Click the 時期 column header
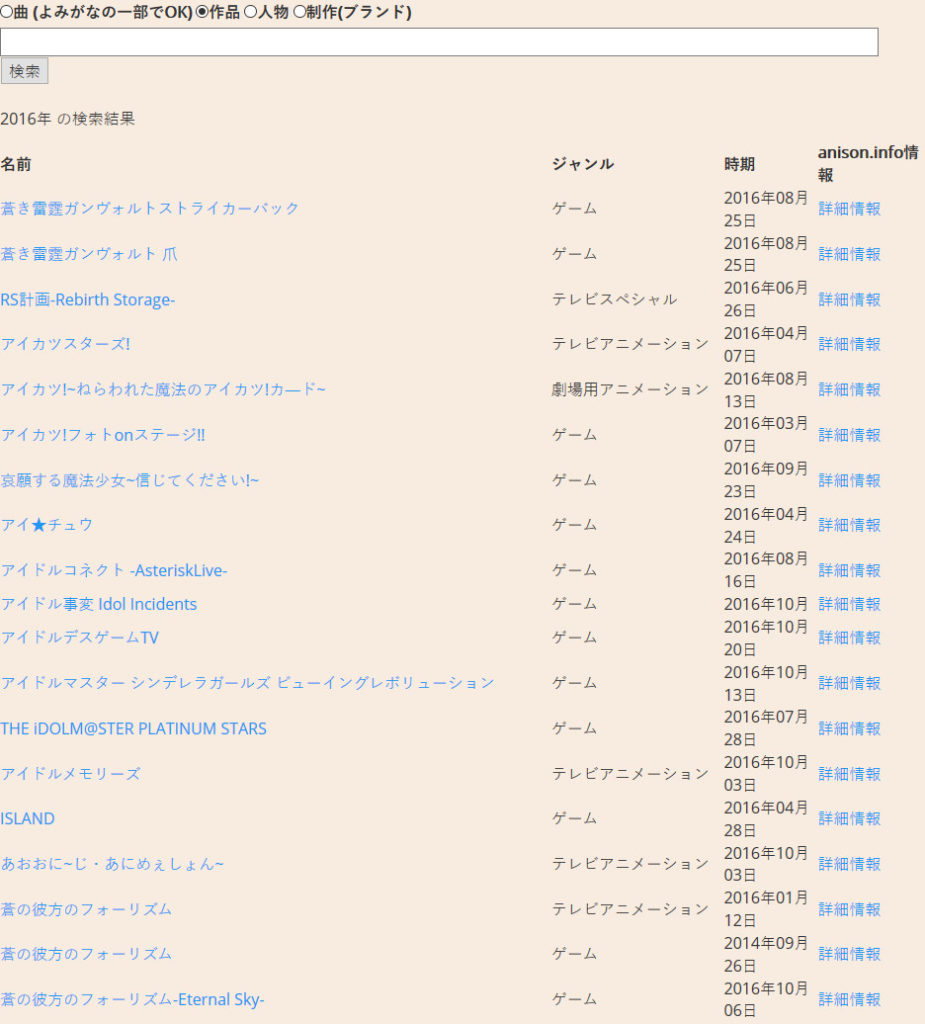Viewport: 925px width, 1024px height. coord(739,164)
